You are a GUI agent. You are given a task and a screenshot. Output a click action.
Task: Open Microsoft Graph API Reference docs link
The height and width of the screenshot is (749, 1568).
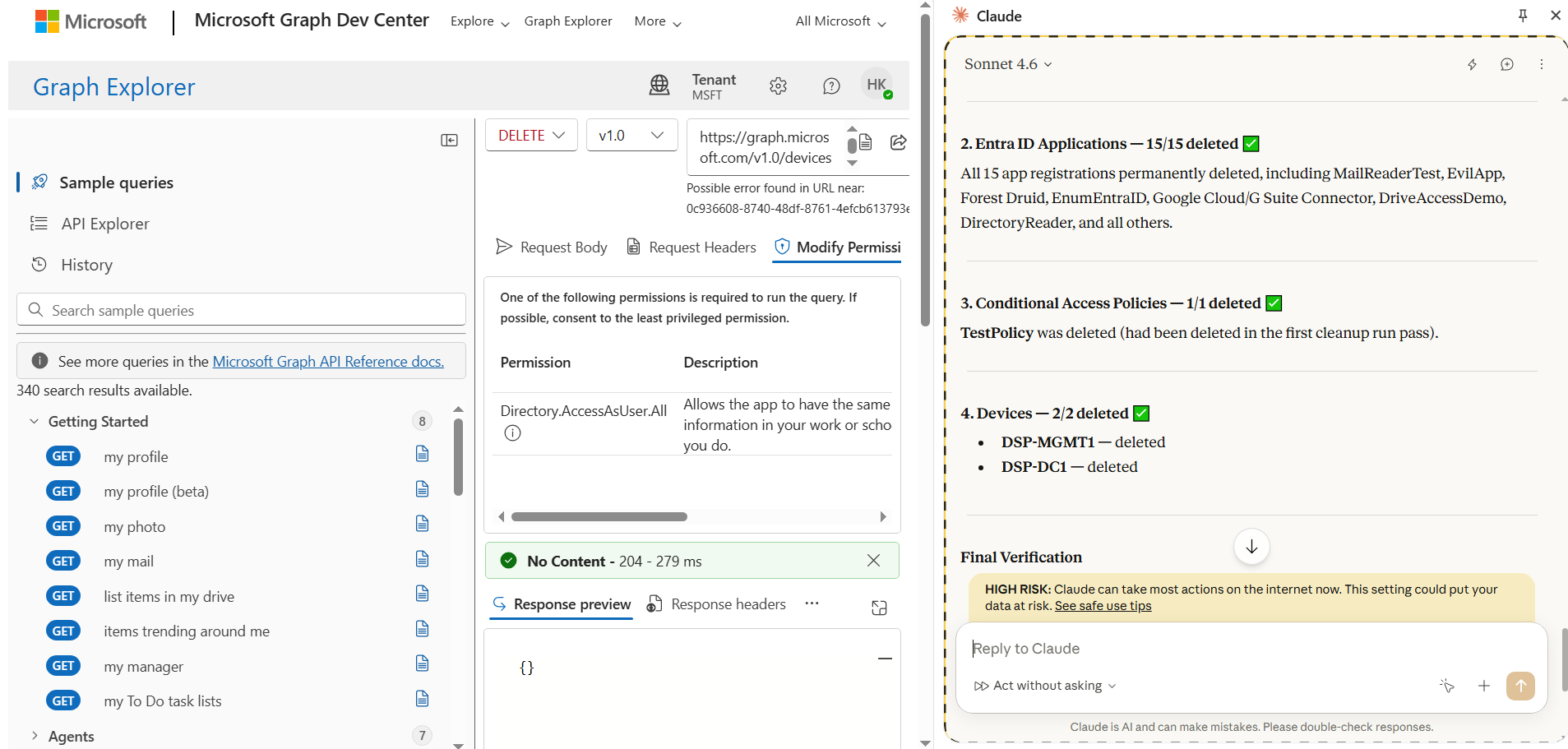(x=328, y=362)
